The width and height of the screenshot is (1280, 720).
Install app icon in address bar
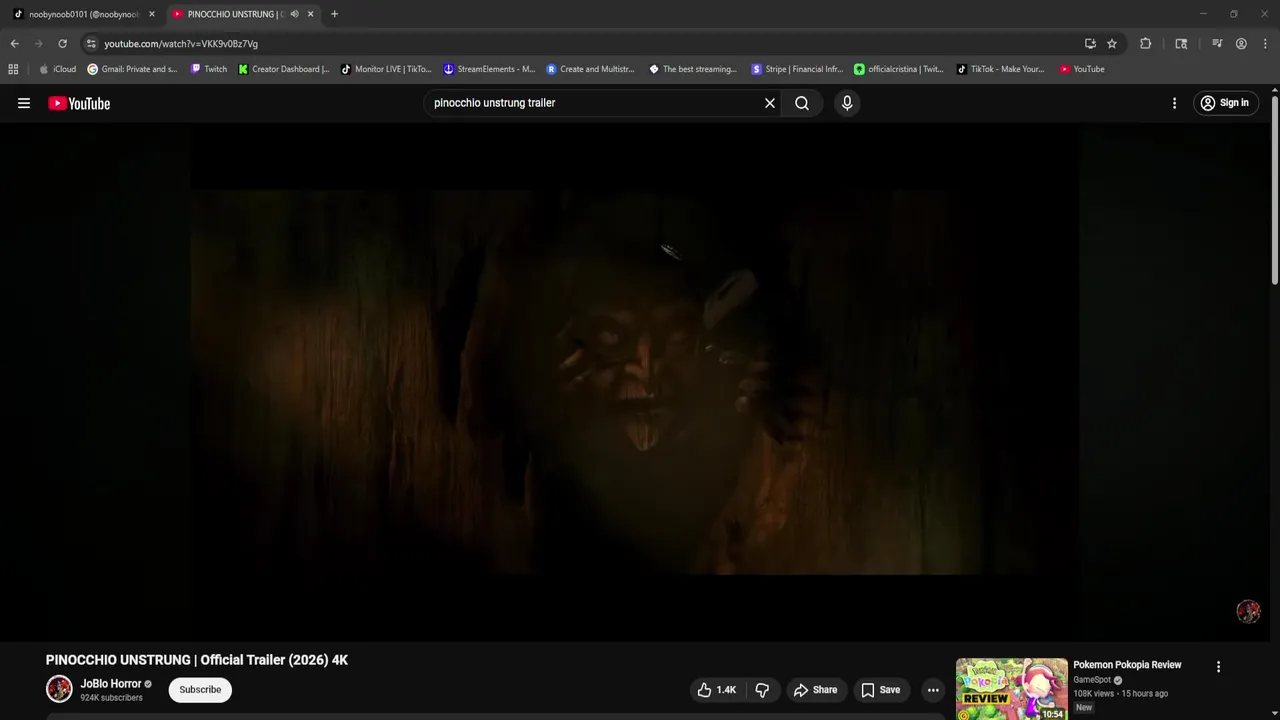1090,44
